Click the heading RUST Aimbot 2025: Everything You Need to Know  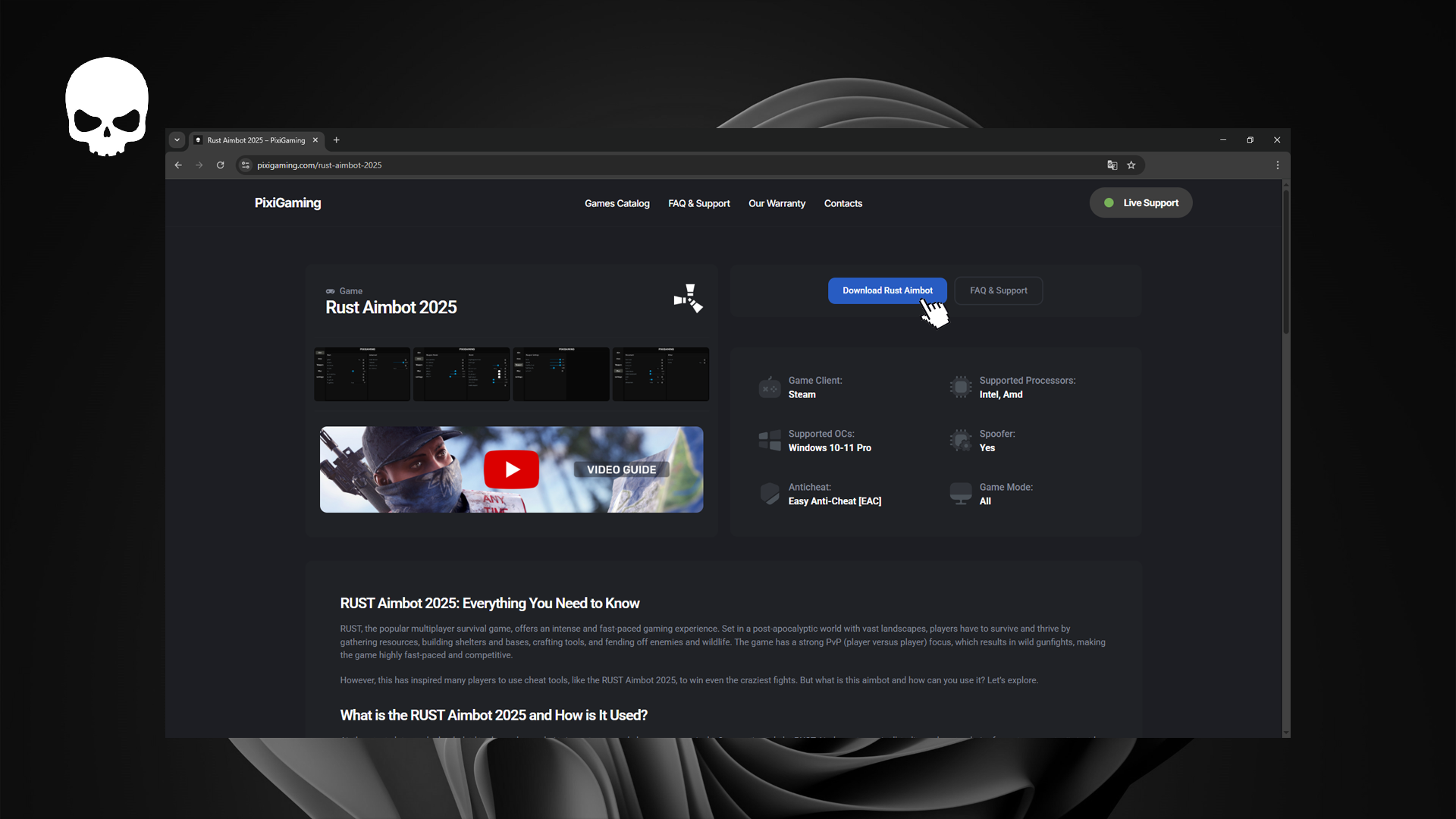coord(490,604)
